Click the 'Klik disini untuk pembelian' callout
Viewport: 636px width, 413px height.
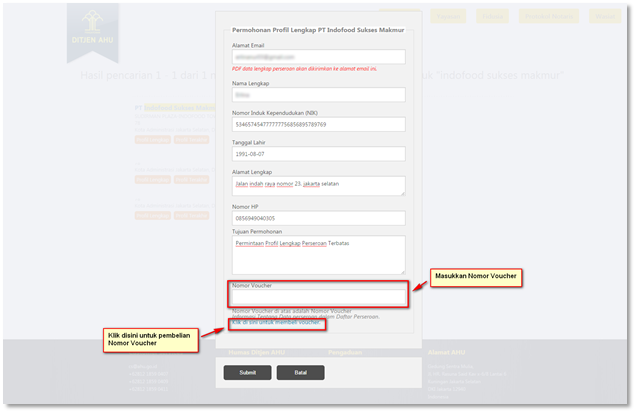coord(150,338)
